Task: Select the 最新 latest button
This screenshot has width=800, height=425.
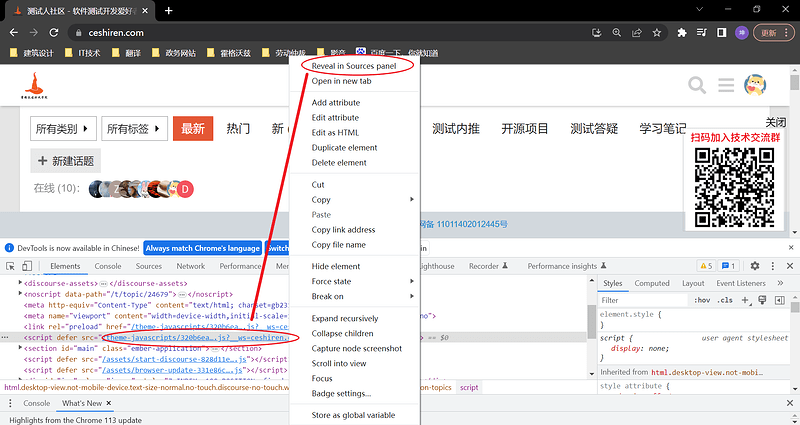Action: pyautogui.click(x=193, y=129)
